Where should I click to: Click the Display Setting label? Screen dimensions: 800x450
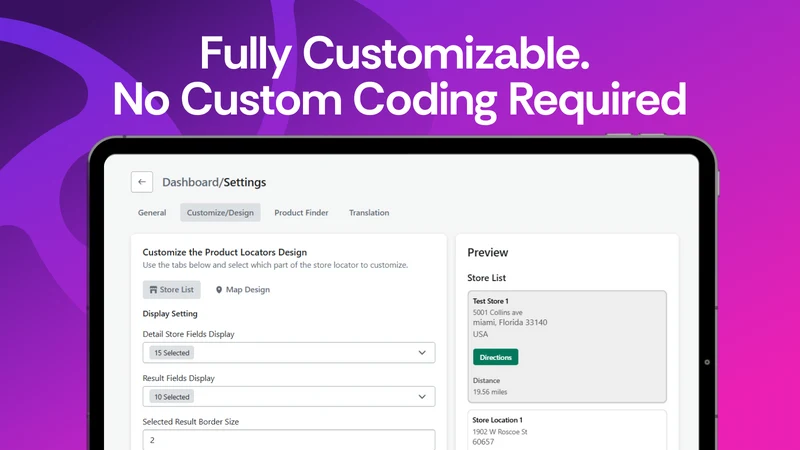coord(170,314)
